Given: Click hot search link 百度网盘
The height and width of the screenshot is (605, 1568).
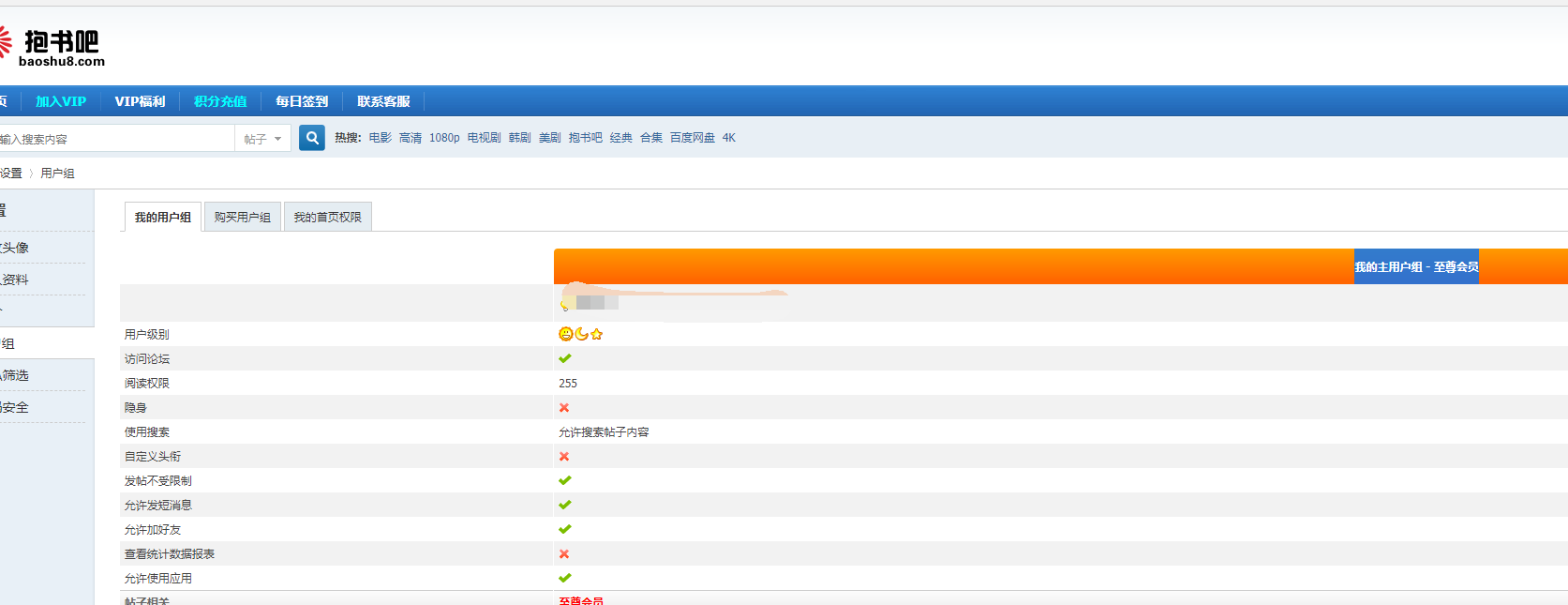Looking at the screenshot, I should 693,138.
